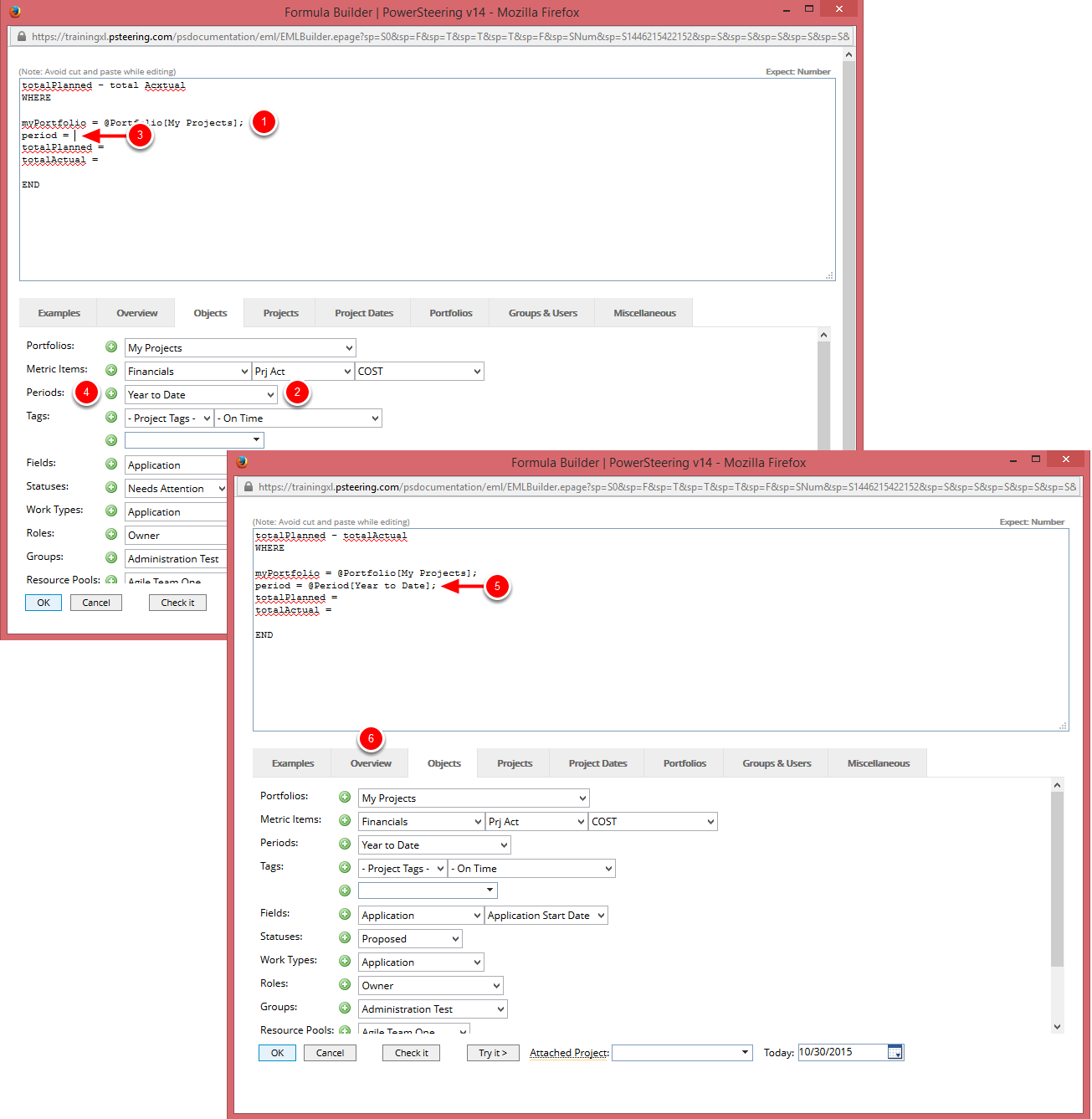This screenshot has height=1119, width=1092.
Task: Select Portfolios tab in back window
Action: pyautogui.click(x=451, y=313)
